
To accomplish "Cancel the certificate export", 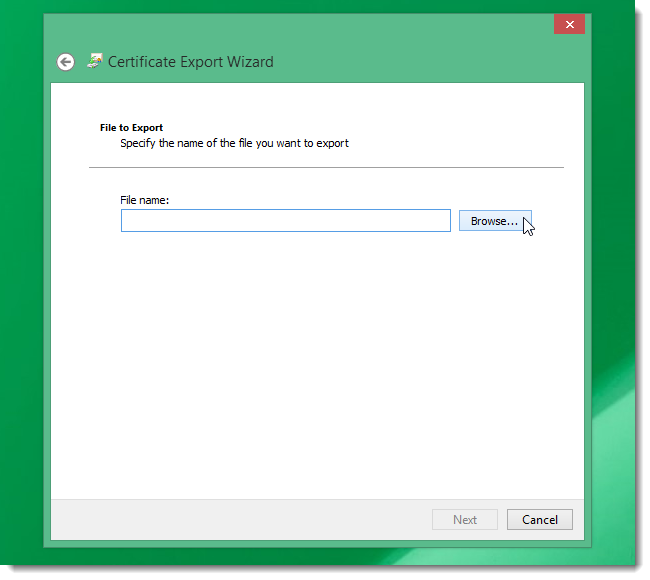I will pos(540,519).
